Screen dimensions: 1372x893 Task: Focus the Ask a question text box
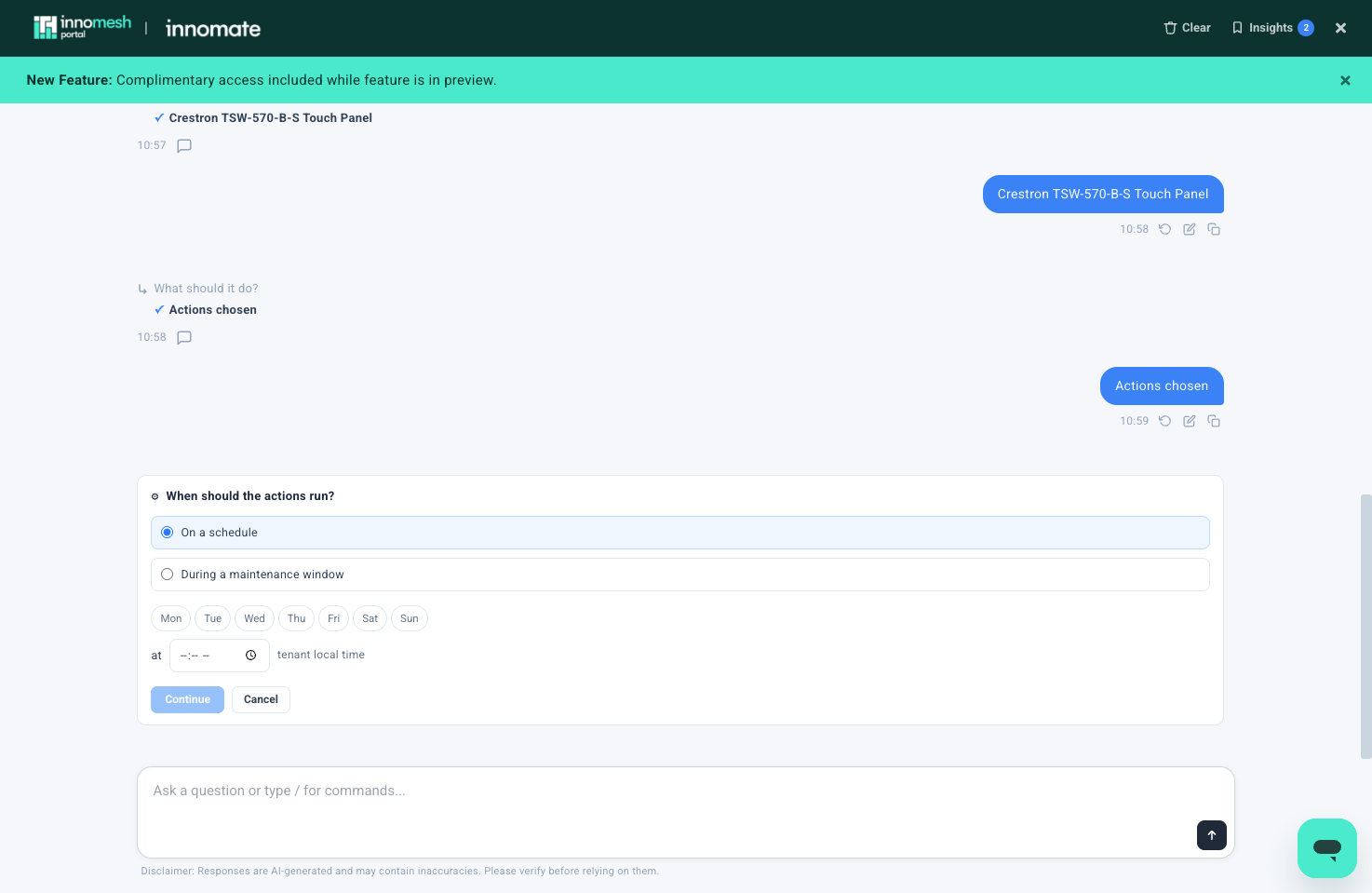click(x=685, y=812)
